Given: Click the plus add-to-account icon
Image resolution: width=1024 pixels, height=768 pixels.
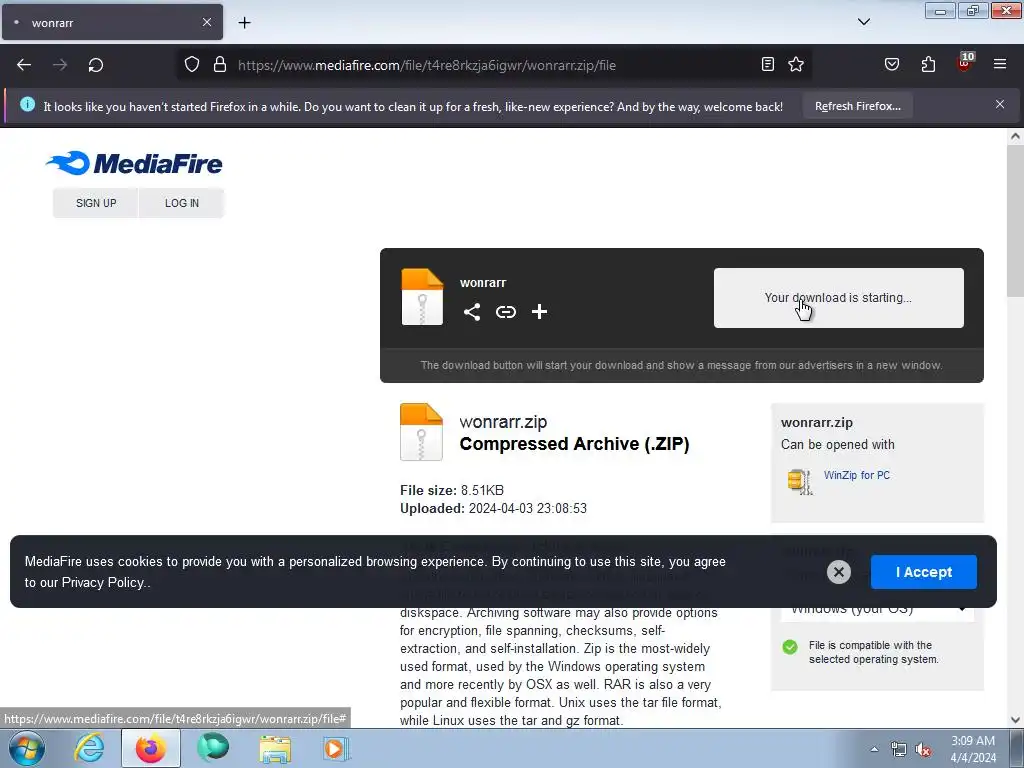Looking at the screenshot, I should (539, 312).
